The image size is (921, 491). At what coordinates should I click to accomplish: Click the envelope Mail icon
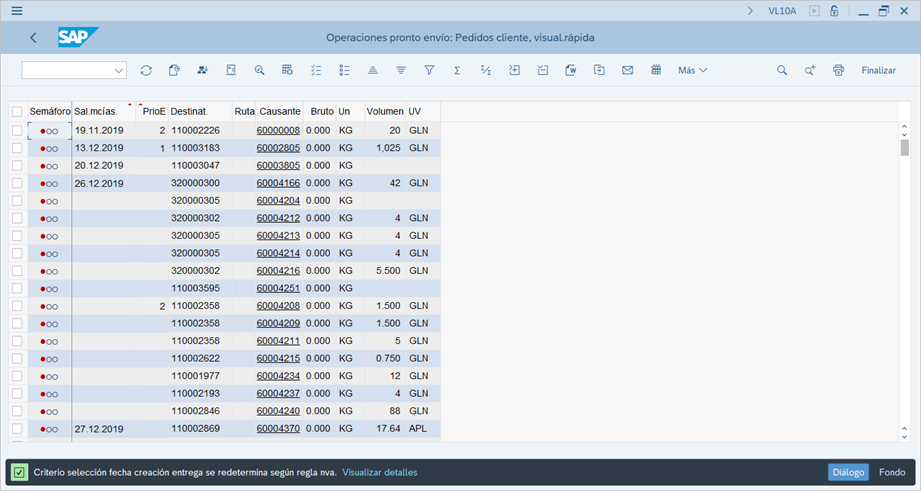pos(627,71)
